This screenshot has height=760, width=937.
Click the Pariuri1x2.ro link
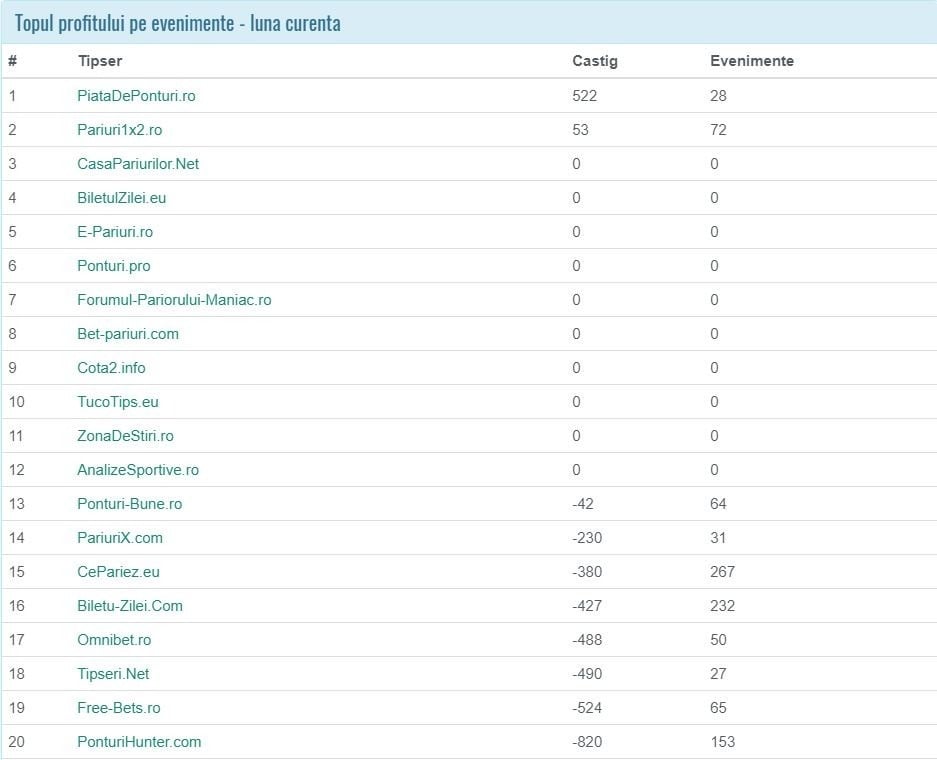119,130
